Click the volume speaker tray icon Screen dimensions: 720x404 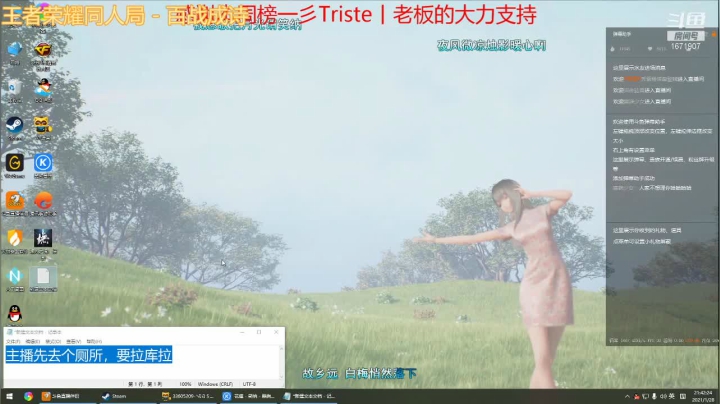pyautogui.click(x=663, y=396)
